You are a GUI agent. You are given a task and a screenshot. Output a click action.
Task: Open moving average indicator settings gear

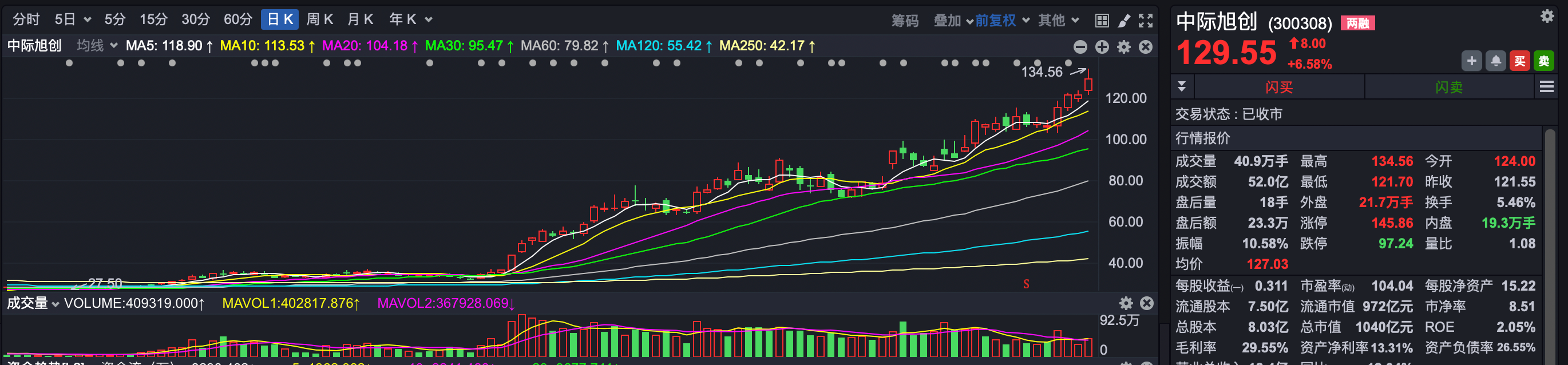1124,47
